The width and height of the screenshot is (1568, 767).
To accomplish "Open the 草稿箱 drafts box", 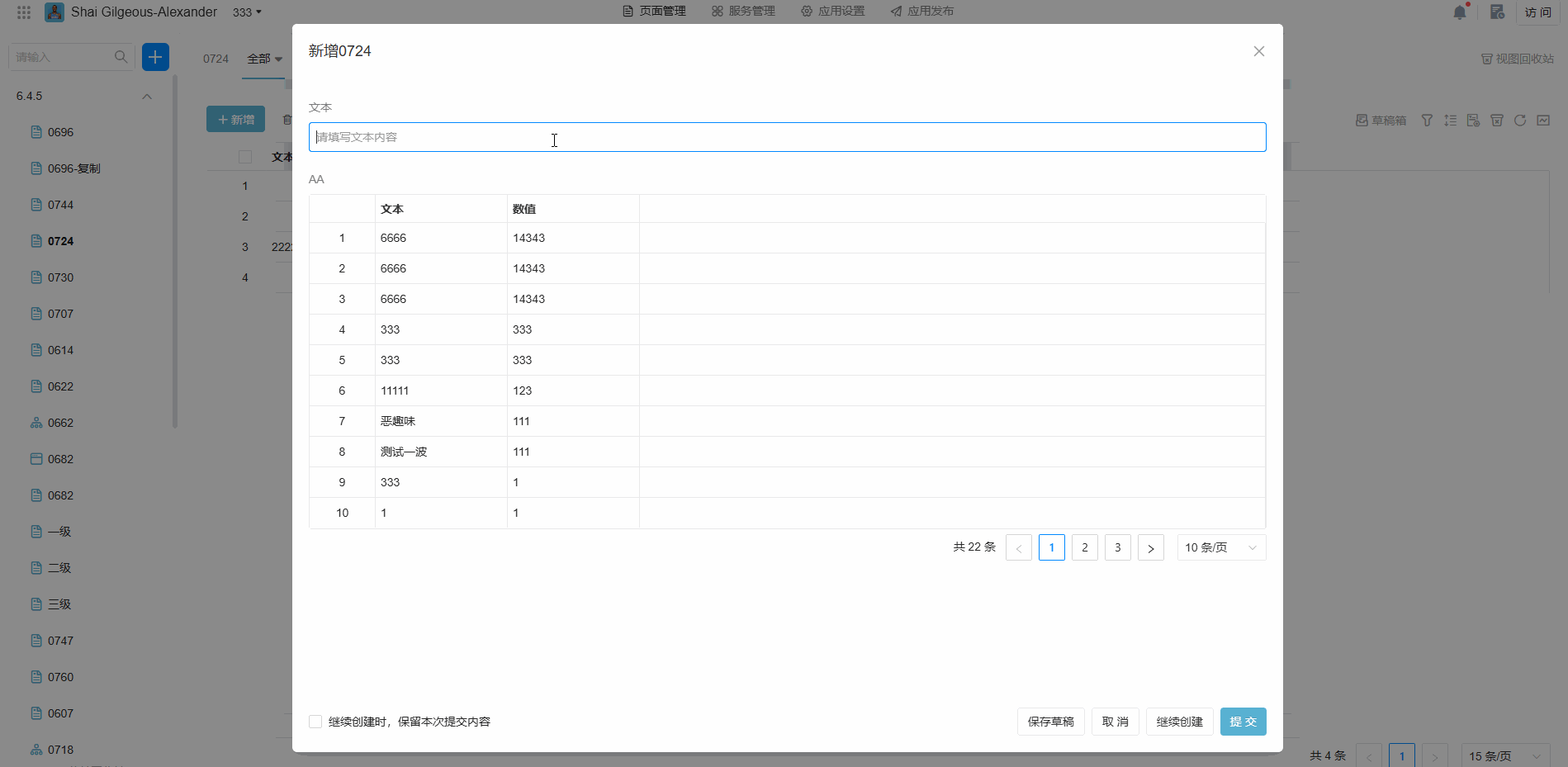I will coord(1381,121).
